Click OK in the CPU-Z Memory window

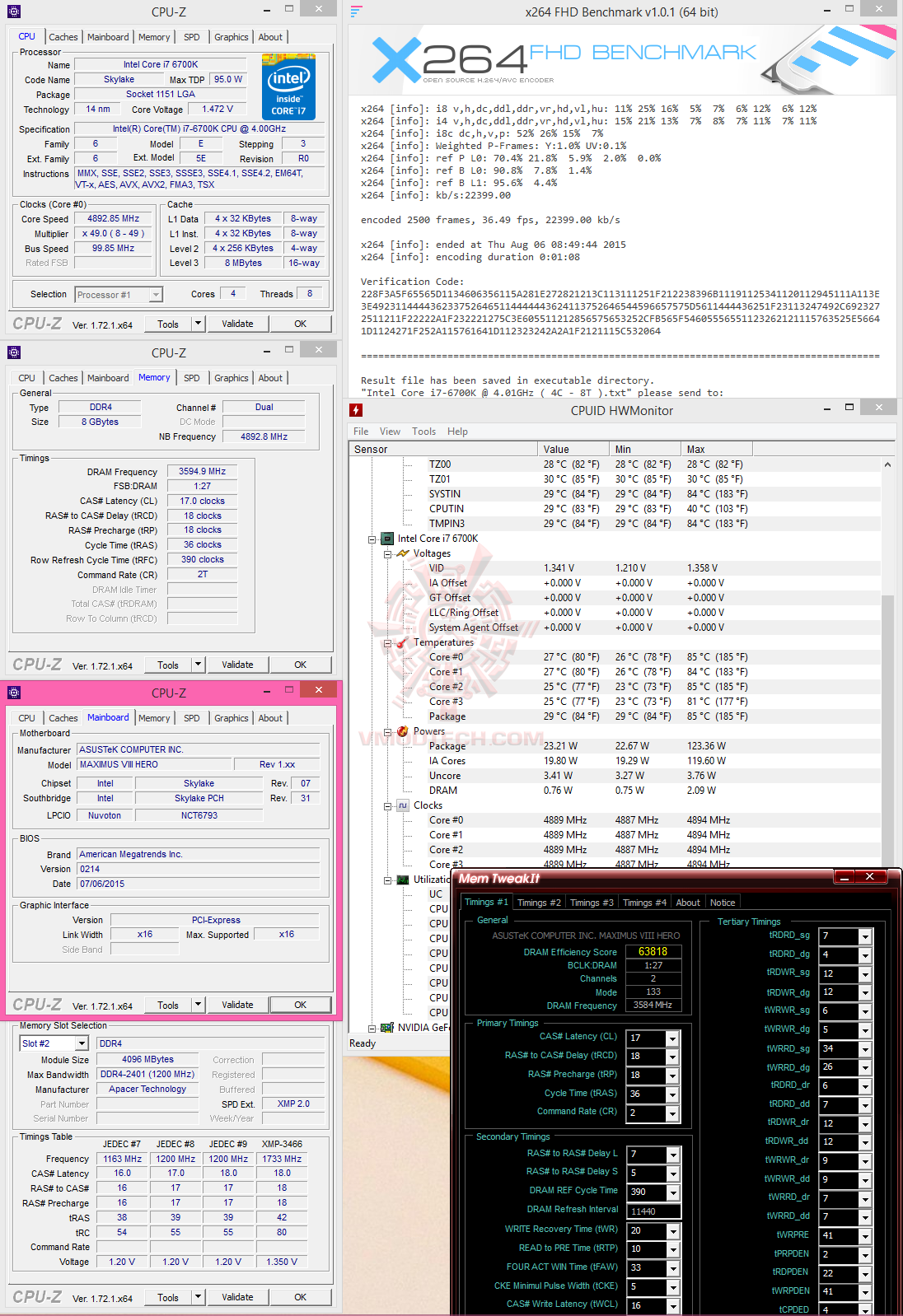301,665
